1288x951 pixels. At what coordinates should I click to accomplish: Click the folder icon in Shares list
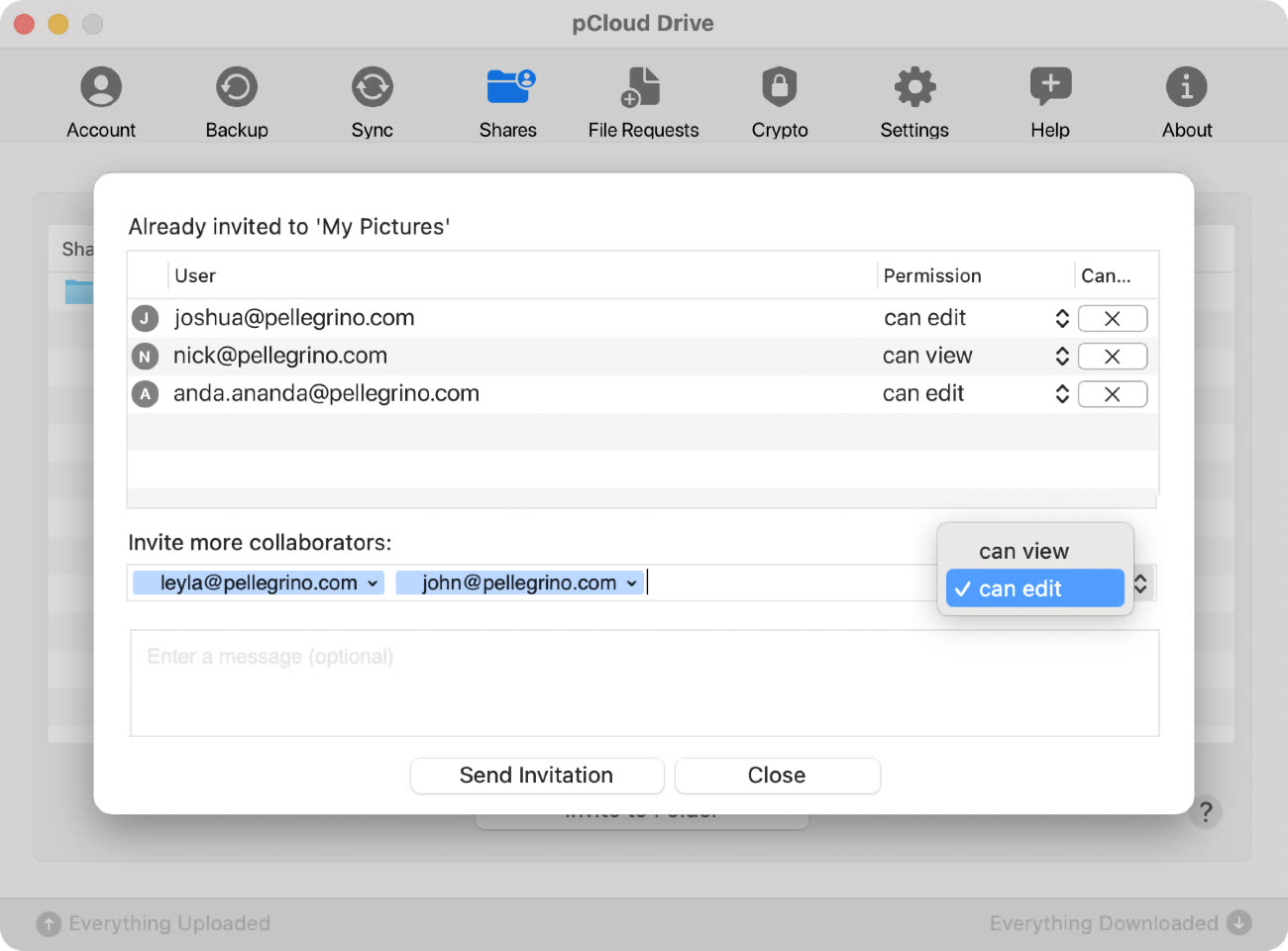pyautogui.click(x=79, y=291)
